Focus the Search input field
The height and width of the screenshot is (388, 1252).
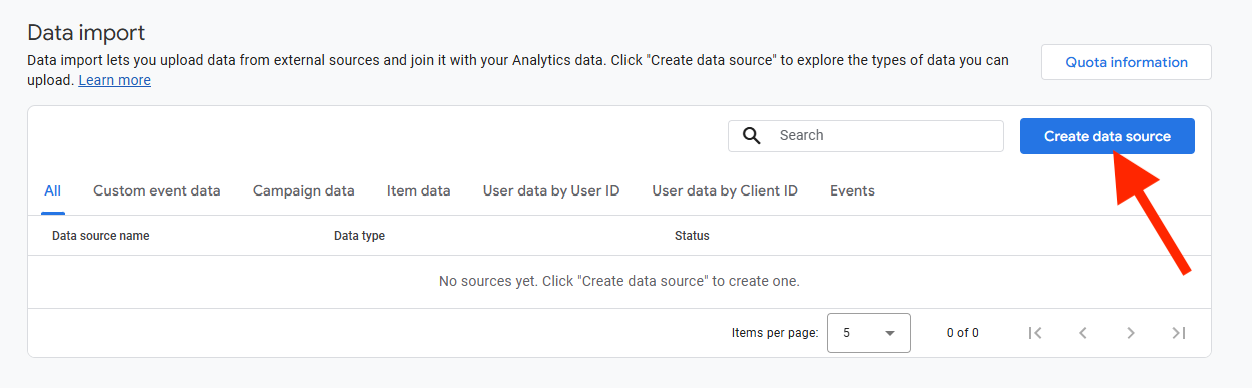click(866, 136)
